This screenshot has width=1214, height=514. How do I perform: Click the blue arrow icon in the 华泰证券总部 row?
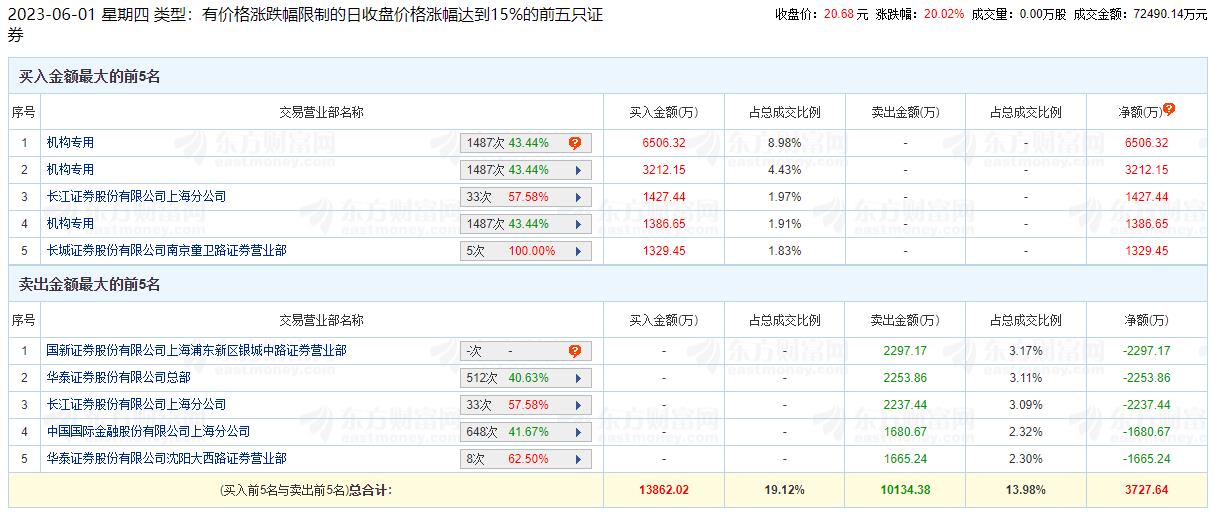click(578, 378)
